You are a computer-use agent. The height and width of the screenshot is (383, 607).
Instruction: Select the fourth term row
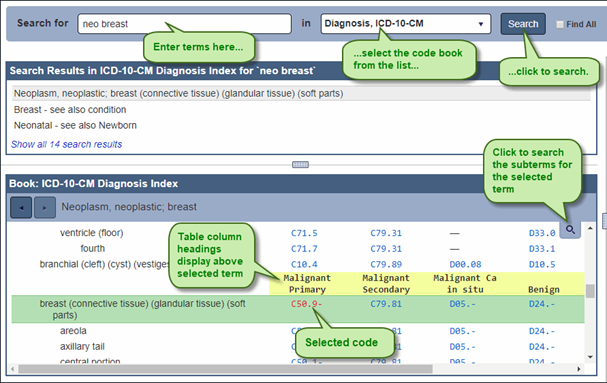[93, 248]
